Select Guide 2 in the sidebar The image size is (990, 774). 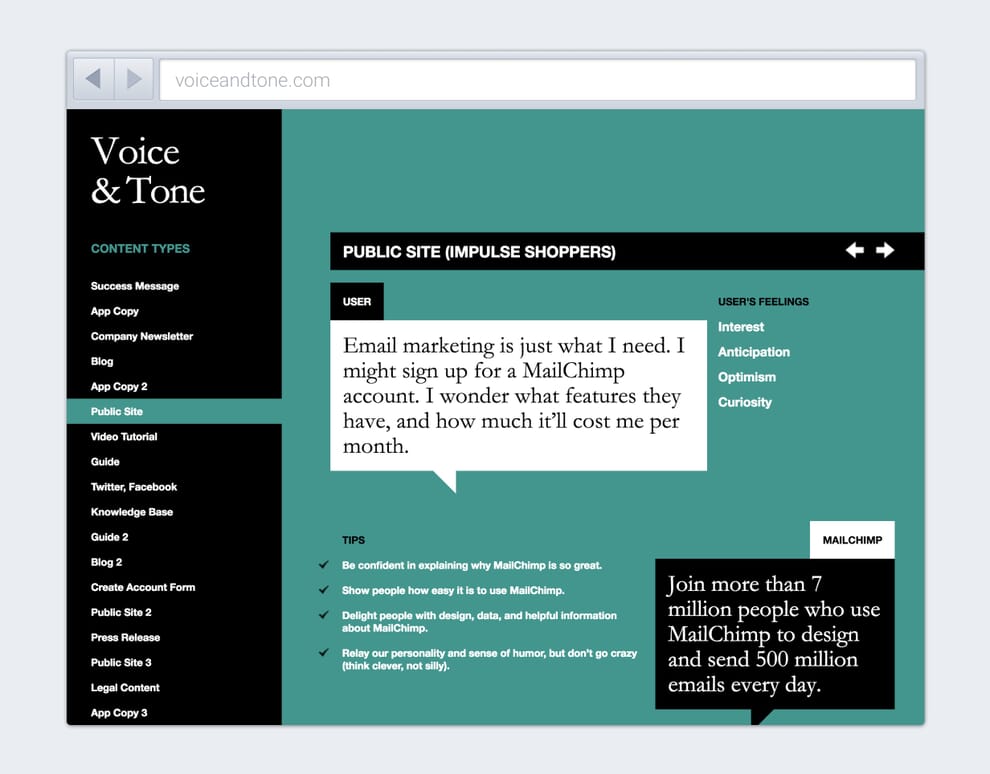(x=109, y=537)
